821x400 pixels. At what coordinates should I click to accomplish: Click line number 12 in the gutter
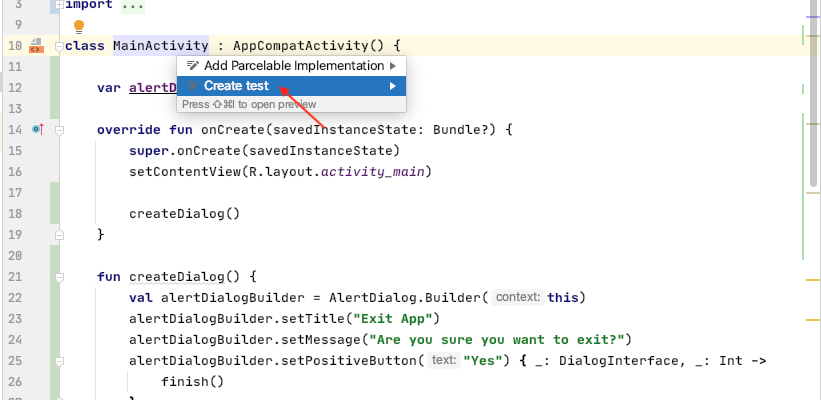(x=15, y=87)
